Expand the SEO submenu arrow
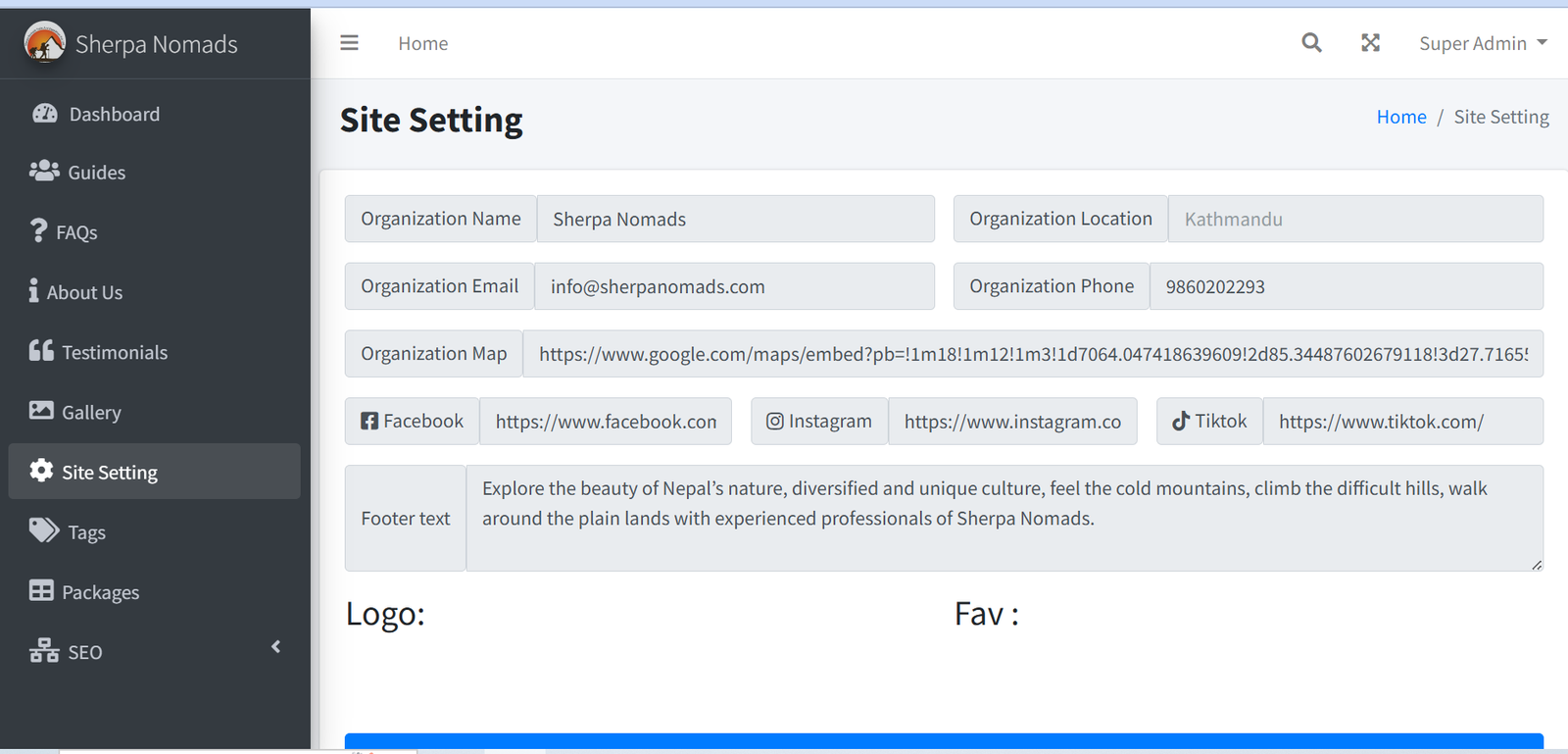 coord(276,647)
